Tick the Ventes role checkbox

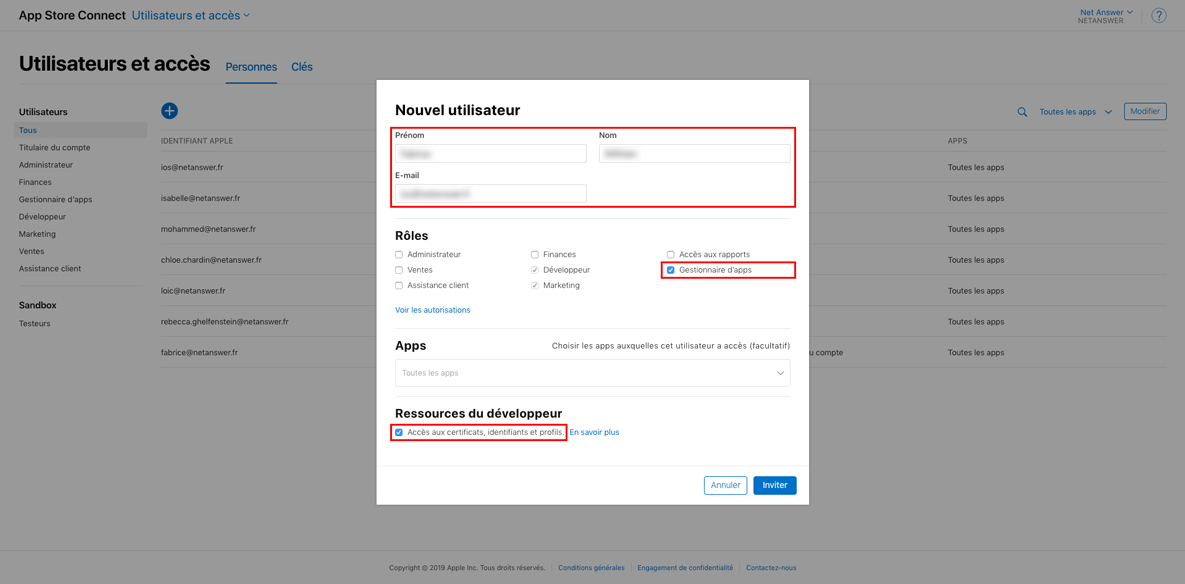[399, 270]
